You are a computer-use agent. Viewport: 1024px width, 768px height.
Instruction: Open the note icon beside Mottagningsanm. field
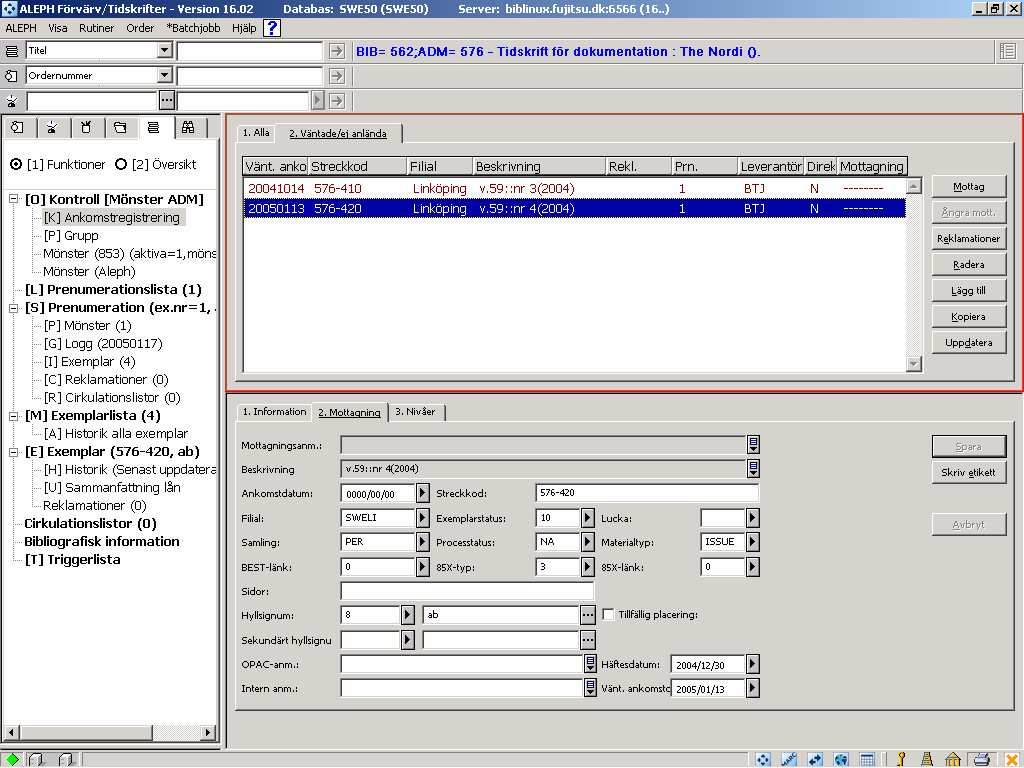(x=753, y=445)
